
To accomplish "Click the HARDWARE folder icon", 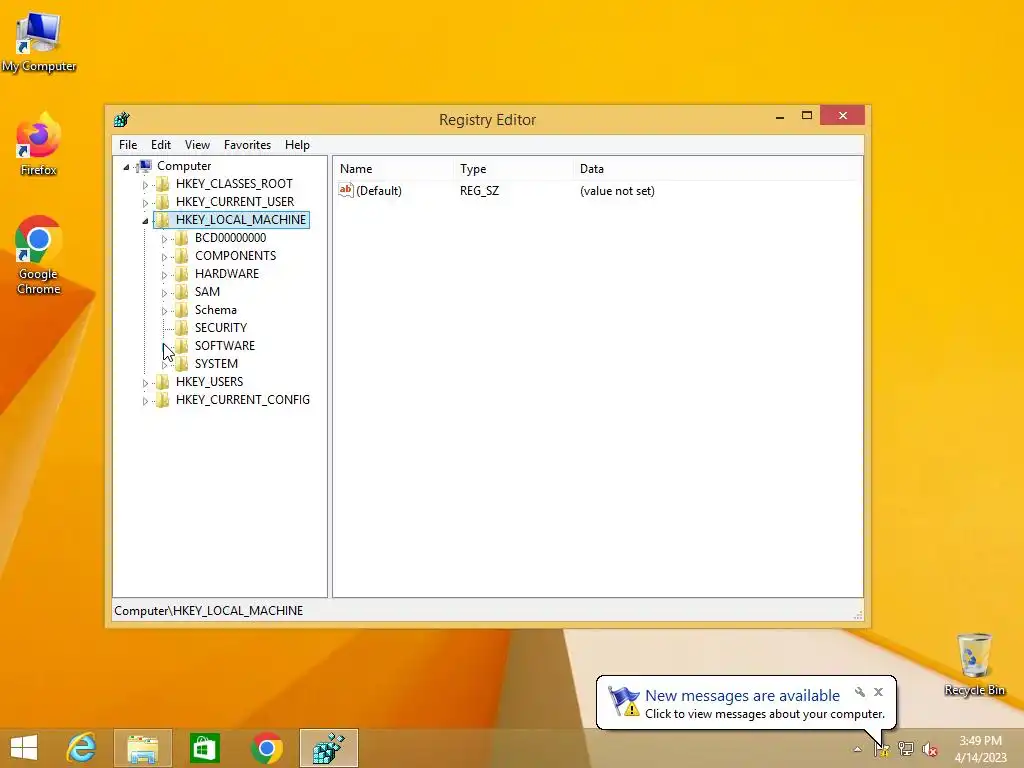I will [x=182, y=274].
